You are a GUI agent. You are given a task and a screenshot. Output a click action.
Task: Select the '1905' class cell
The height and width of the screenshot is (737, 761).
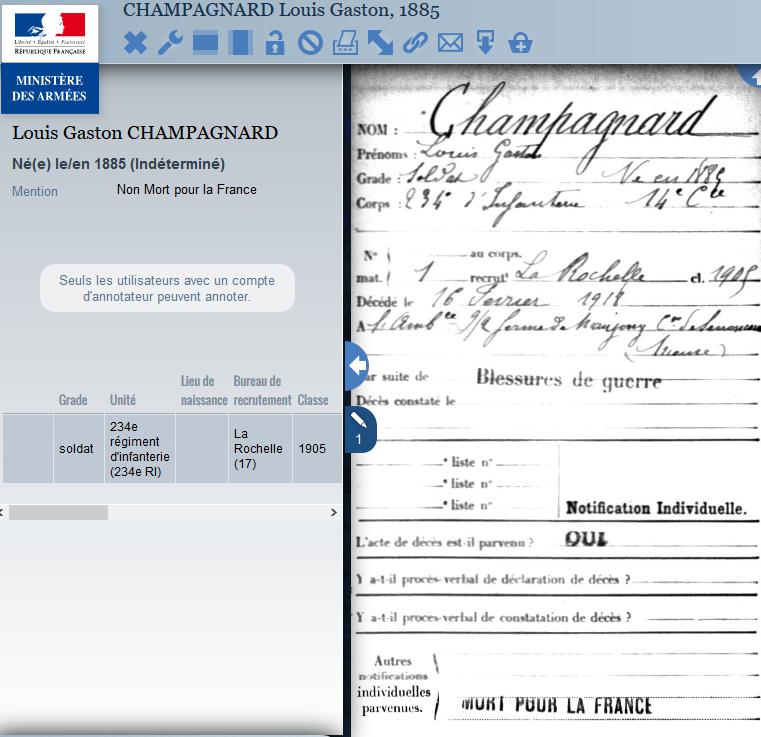coord(316,449)
